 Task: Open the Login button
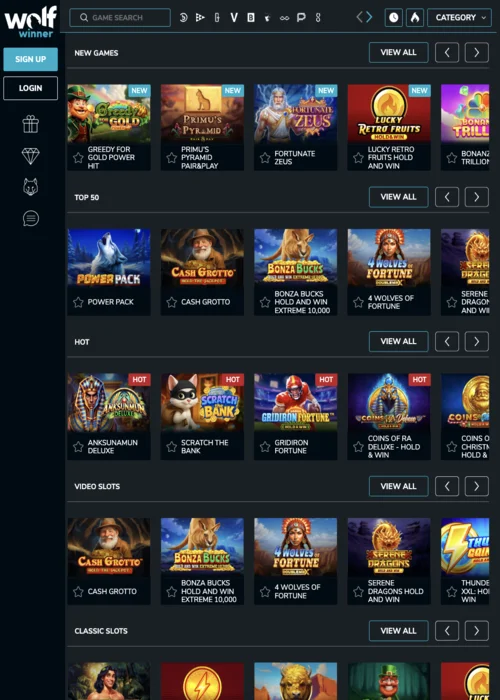(30, 88)
